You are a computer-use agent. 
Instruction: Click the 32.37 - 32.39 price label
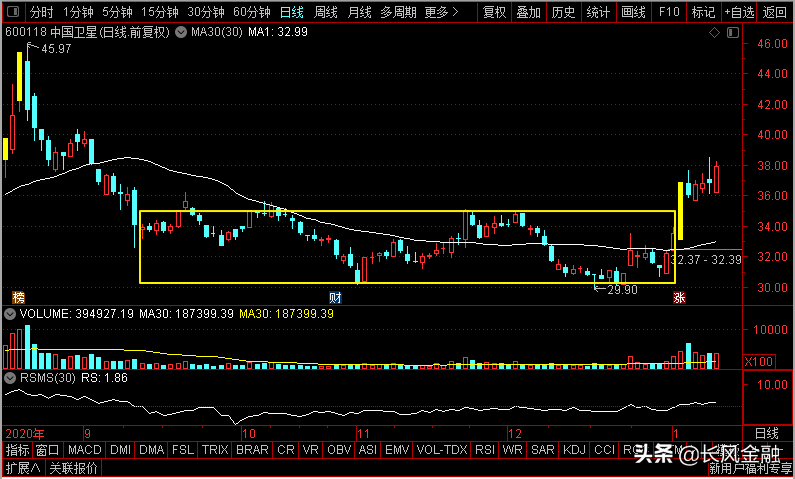tap(706, 260)
